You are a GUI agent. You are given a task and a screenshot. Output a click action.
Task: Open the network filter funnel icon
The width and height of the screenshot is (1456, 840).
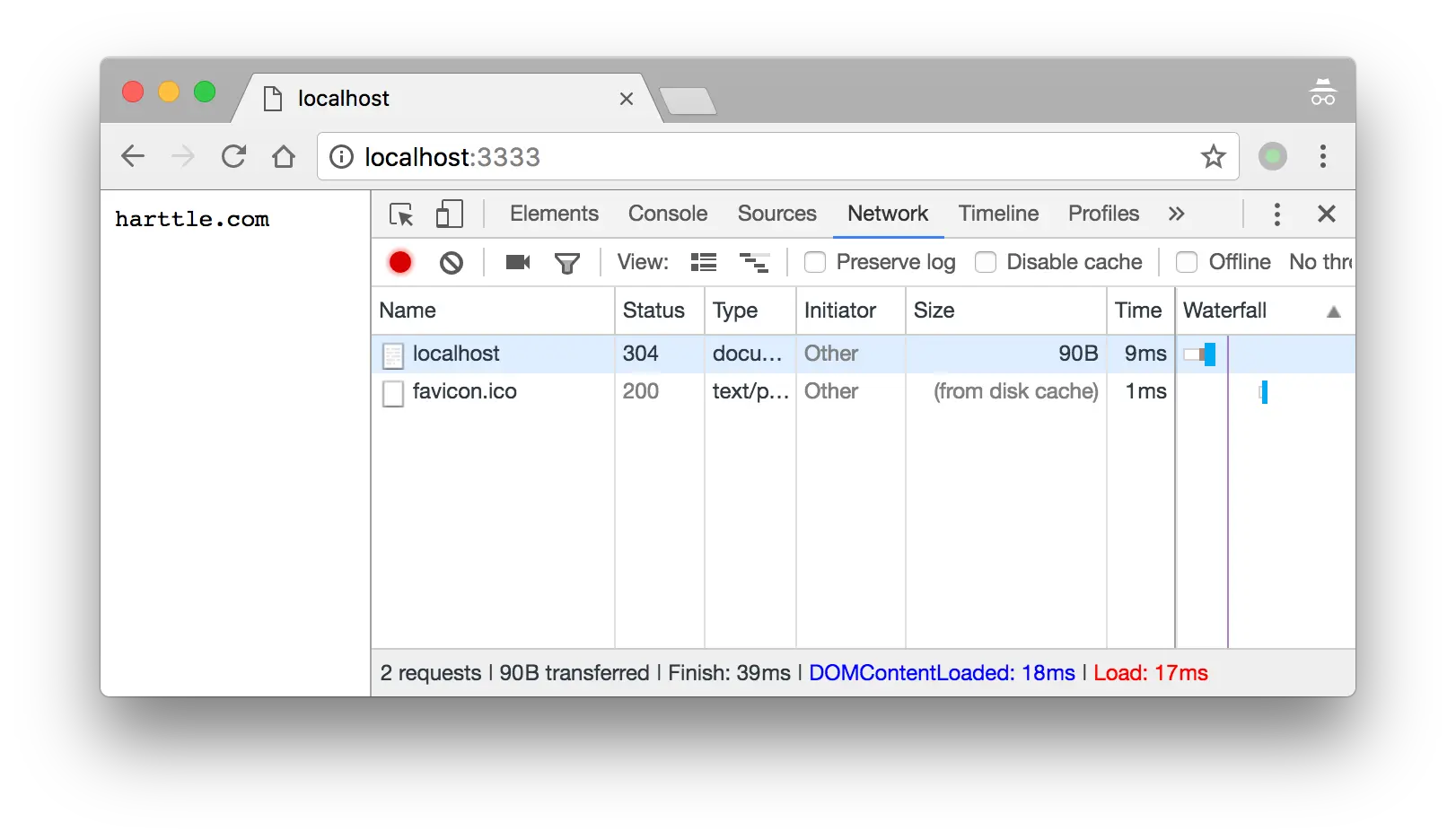pos(568,262)
